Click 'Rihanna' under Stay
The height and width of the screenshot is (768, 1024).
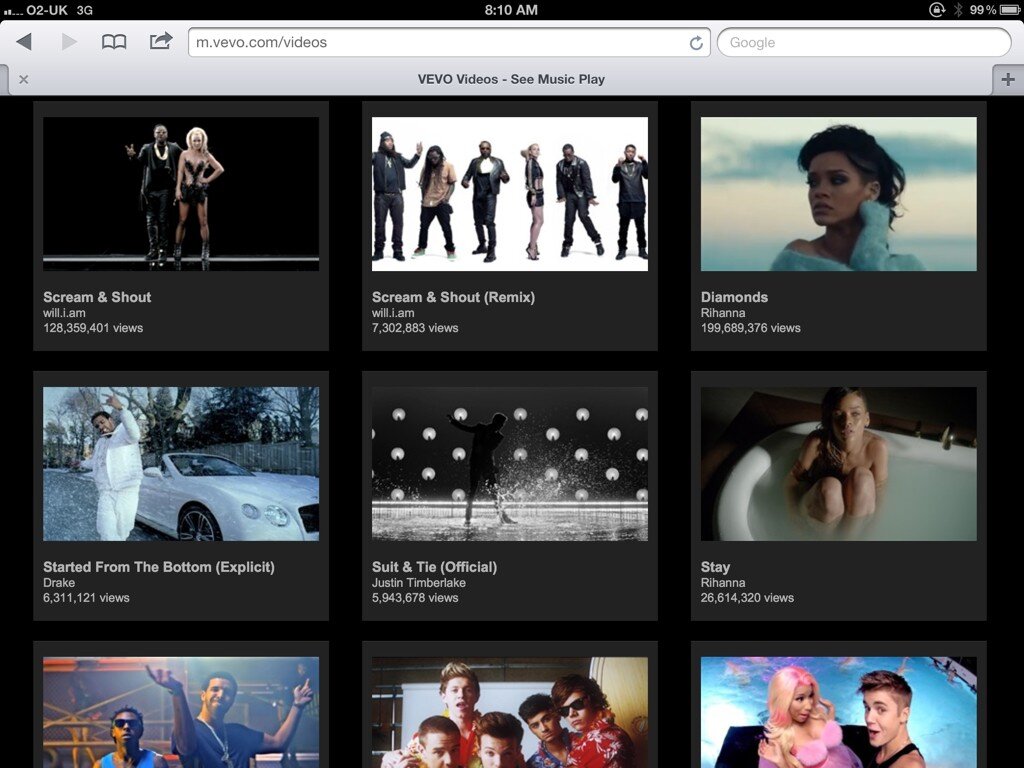pyautogui.click(x=723, y=583)
